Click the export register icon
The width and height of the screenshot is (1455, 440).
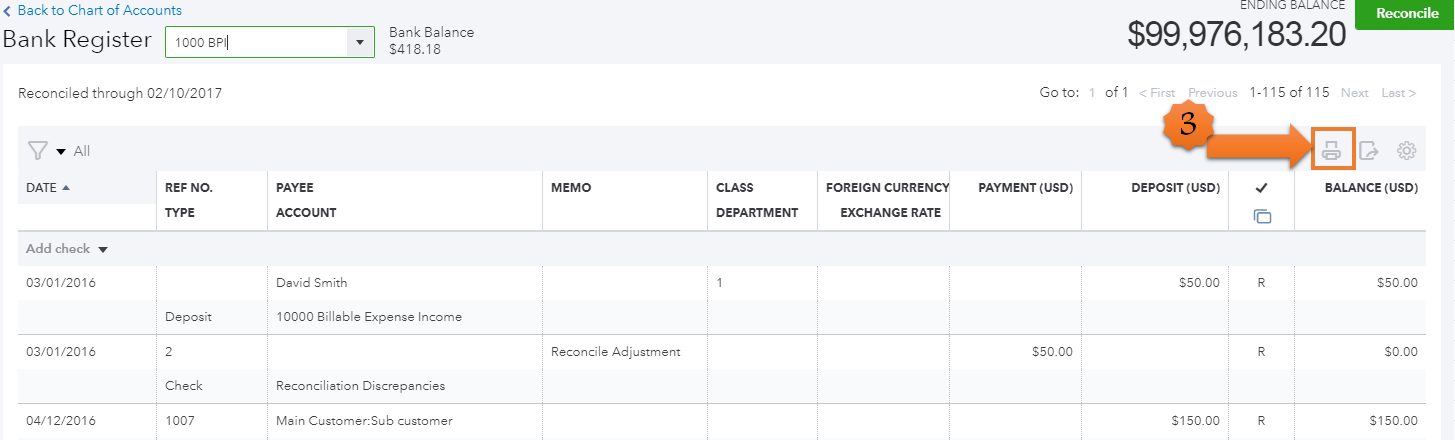(1369, 151)
